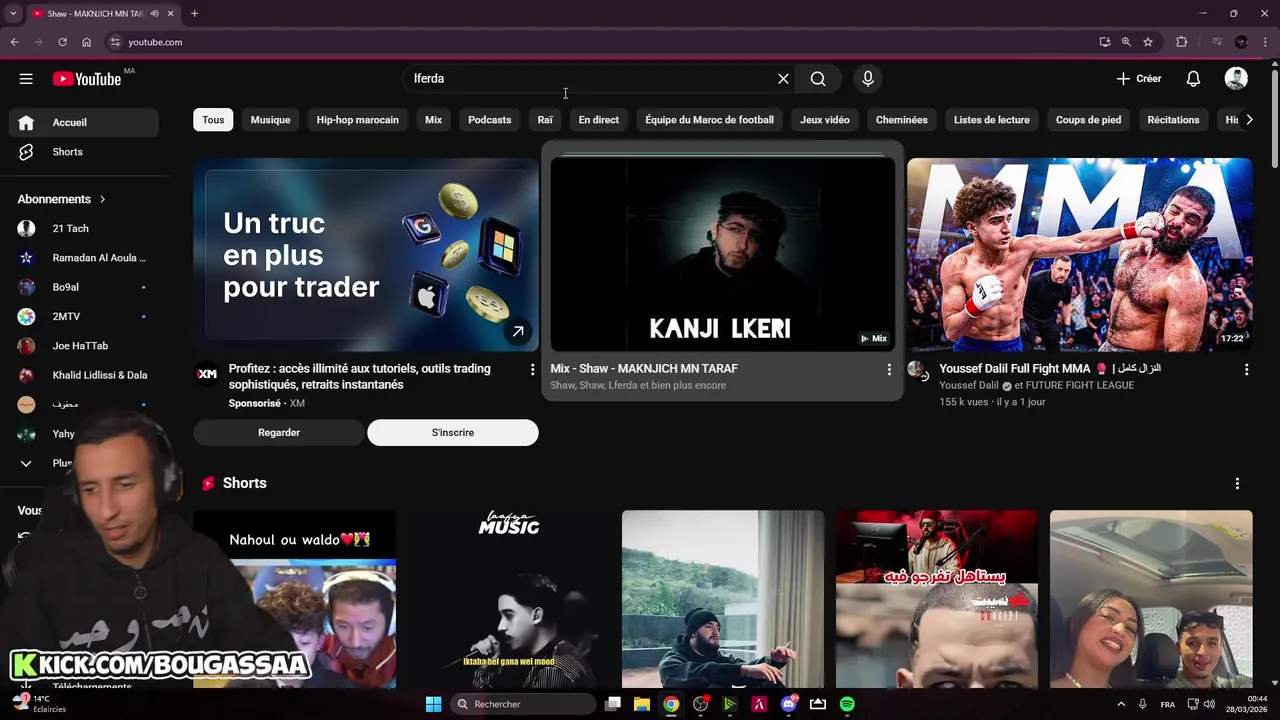
Task: Open the account avatar menu
Action: (x=1236, y=79)
